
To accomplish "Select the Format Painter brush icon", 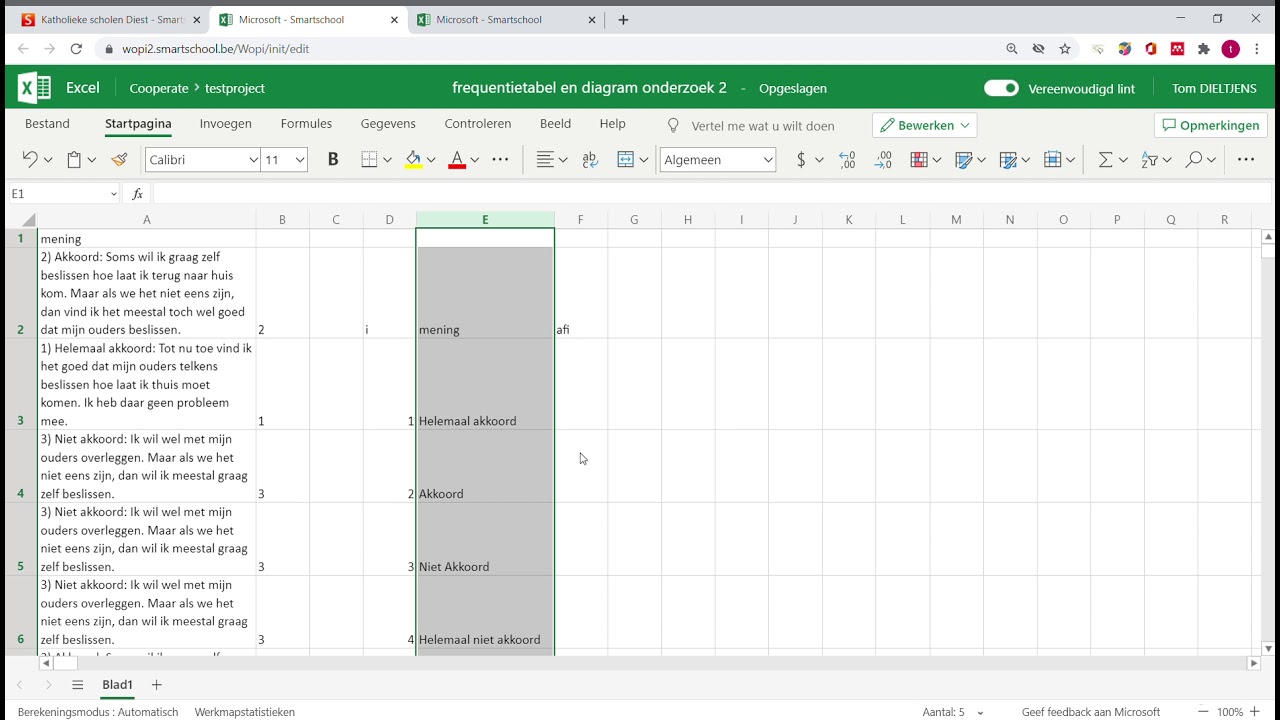I will click(120, 160).
